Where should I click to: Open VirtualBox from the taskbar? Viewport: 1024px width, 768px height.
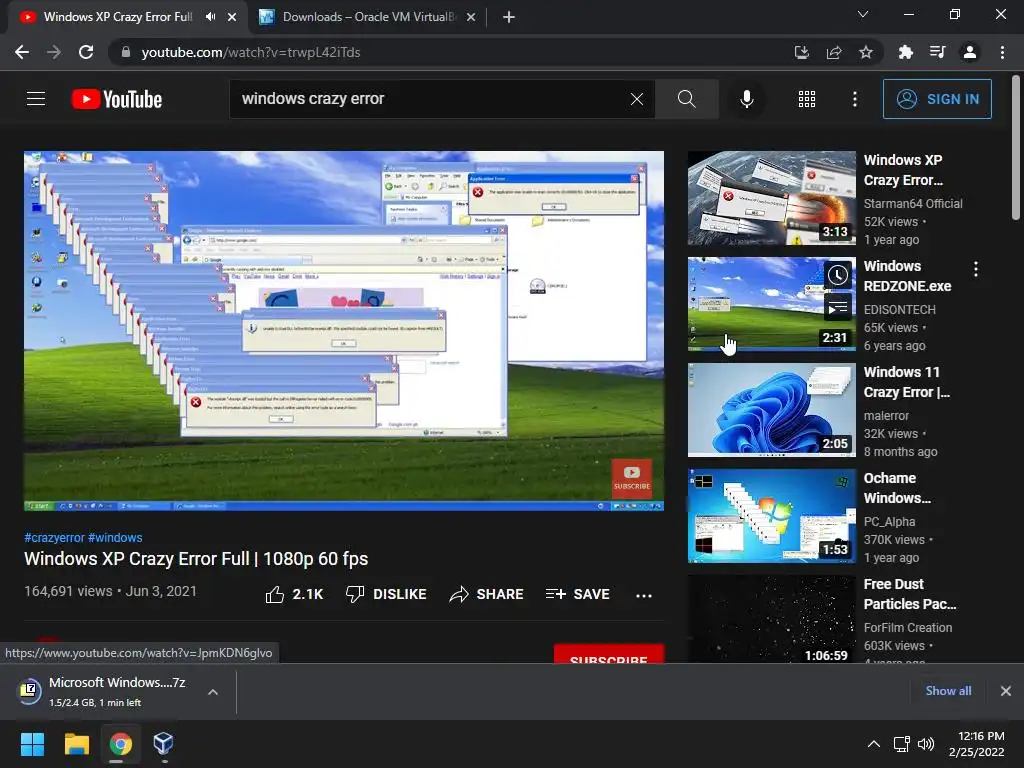click(x=163, y=744)
